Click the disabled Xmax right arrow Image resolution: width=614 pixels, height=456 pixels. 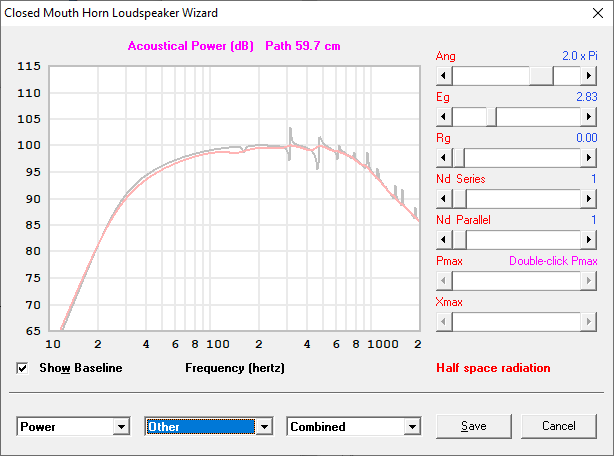click(x=589, y=322)
